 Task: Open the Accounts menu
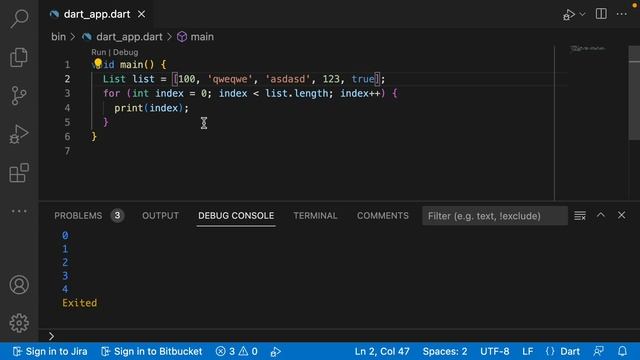(19, 284)
